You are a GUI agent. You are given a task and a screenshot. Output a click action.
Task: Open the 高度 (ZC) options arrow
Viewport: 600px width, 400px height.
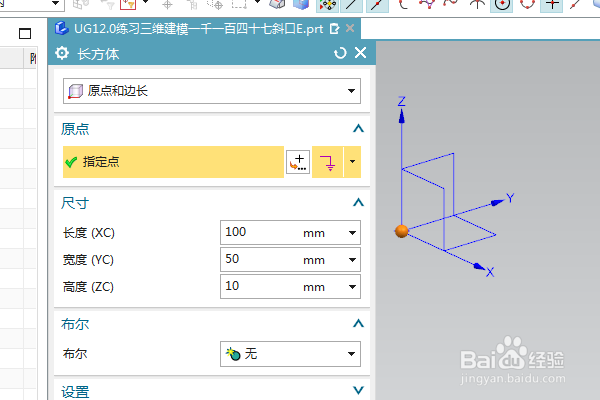click(x=352, y=287)
